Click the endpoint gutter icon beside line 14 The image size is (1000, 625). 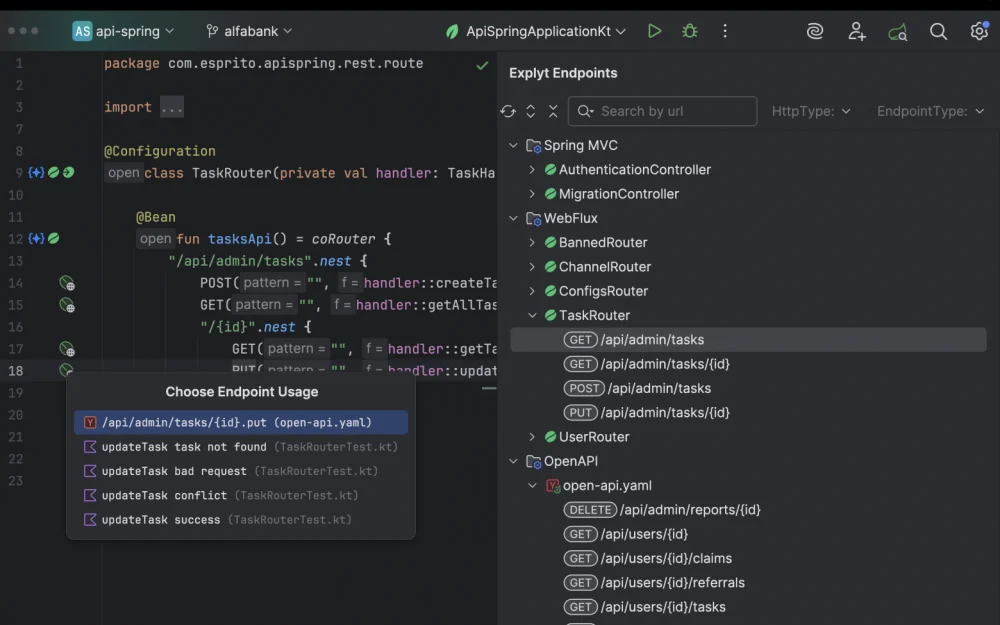pos(67,283)
